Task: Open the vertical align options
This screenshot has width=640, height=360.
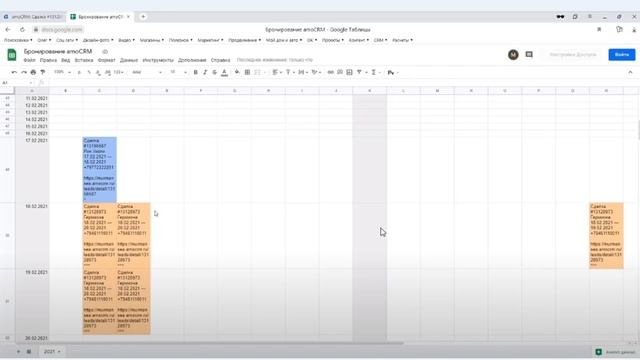Action: (x=290, y=72)
